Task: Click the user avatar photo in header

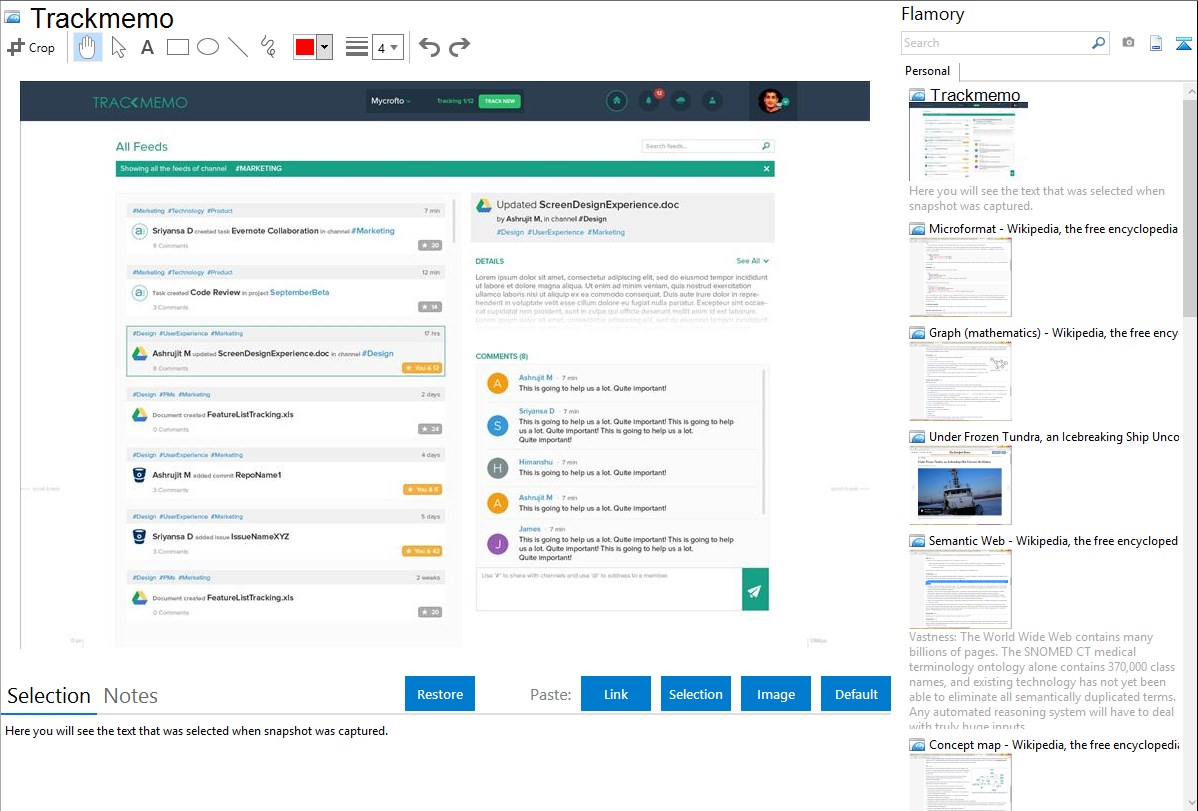Action: pos(771,101)
